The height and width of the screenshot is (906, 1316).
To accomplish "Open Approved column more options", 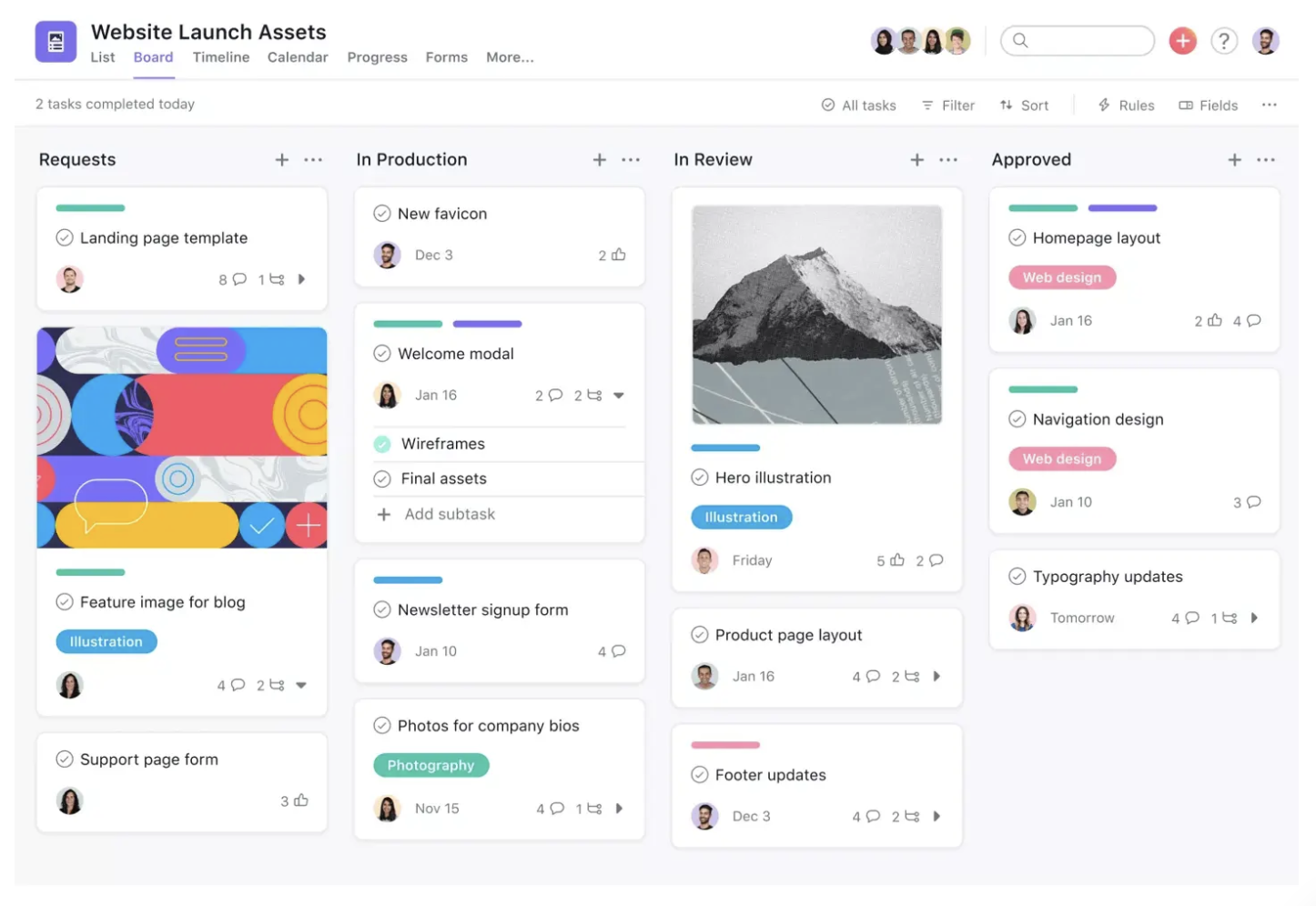I will coord(1266,160).
